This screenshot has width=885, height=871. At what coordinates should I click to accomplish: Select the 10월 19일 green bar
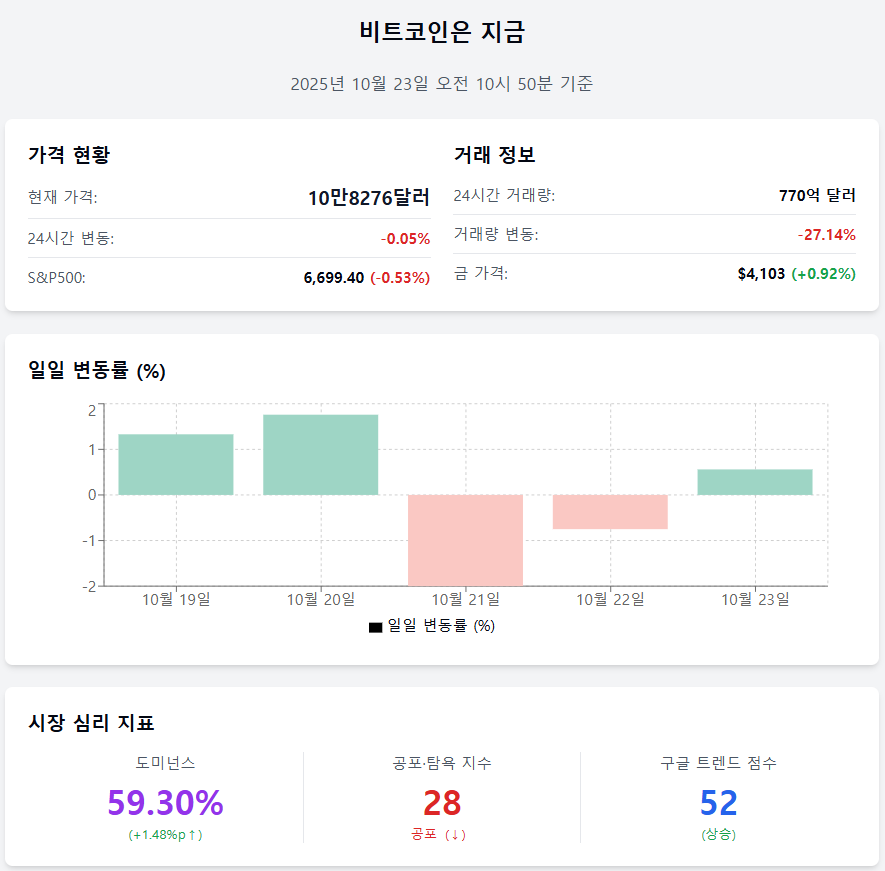click(x=176, y=464)
